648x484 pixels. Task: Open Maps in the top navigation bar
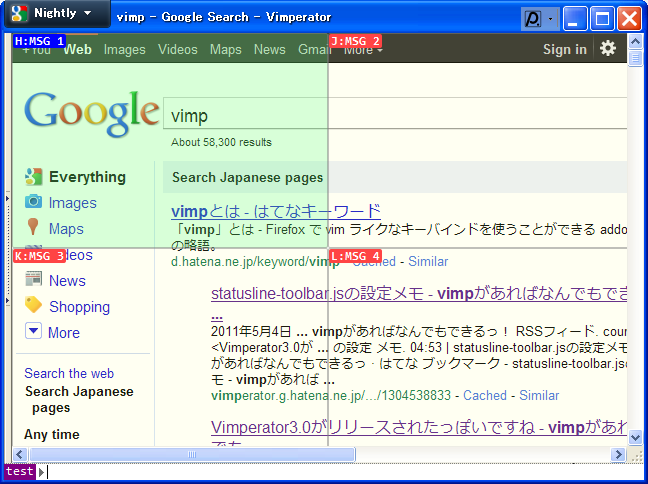click(226, 50)
